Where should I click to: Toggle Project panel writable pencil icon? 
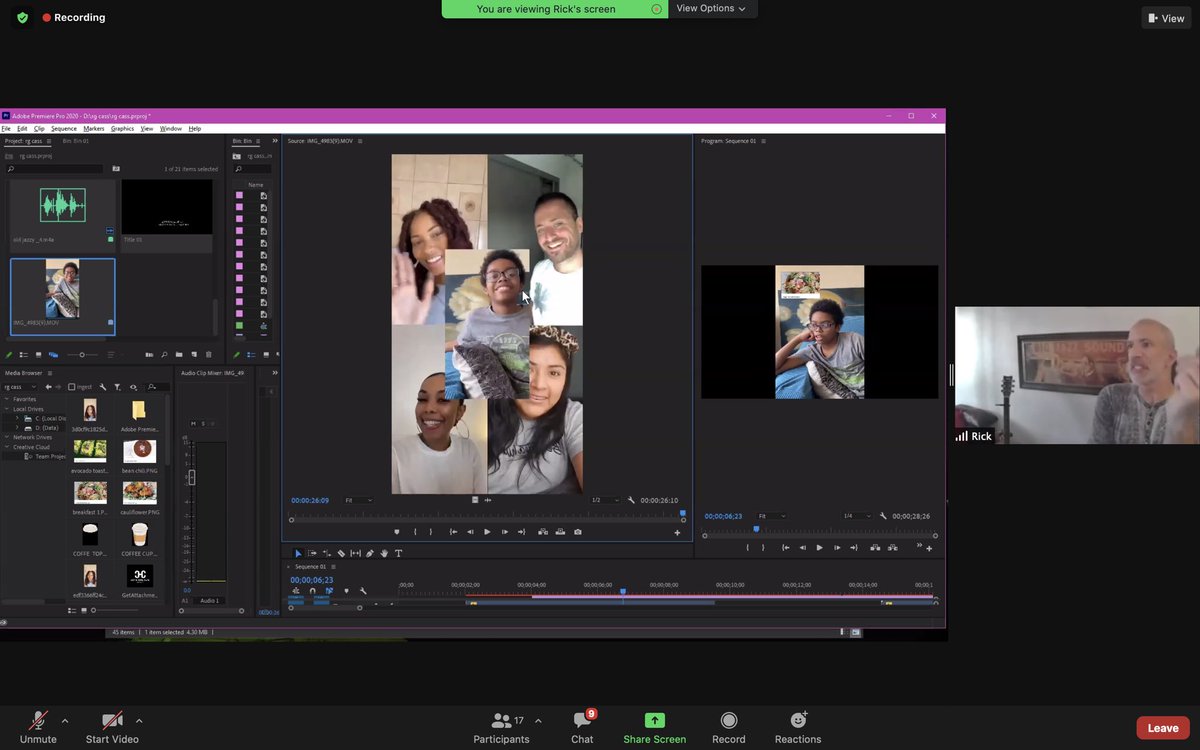pos(9,355)
